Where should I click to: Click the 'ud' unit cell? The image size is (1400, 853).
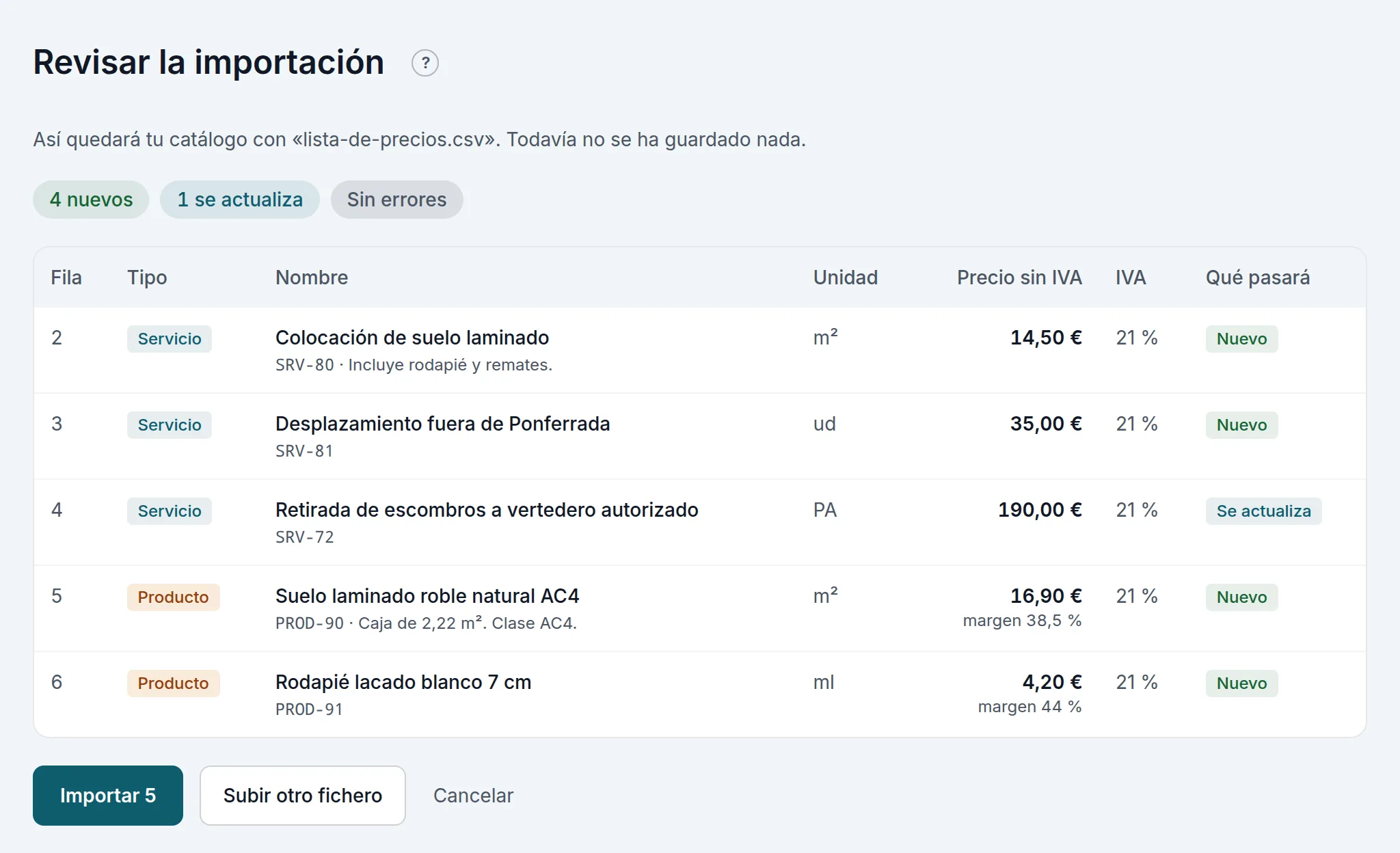pos(824,424)
